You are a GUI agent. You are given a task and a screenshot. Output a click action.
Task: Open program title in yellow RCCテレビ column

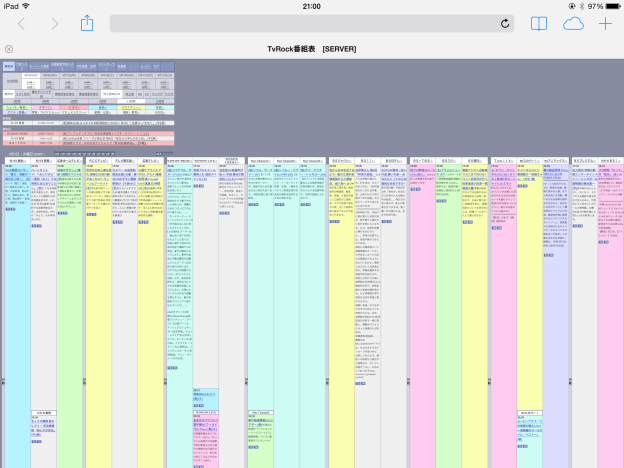click(99, 177)
